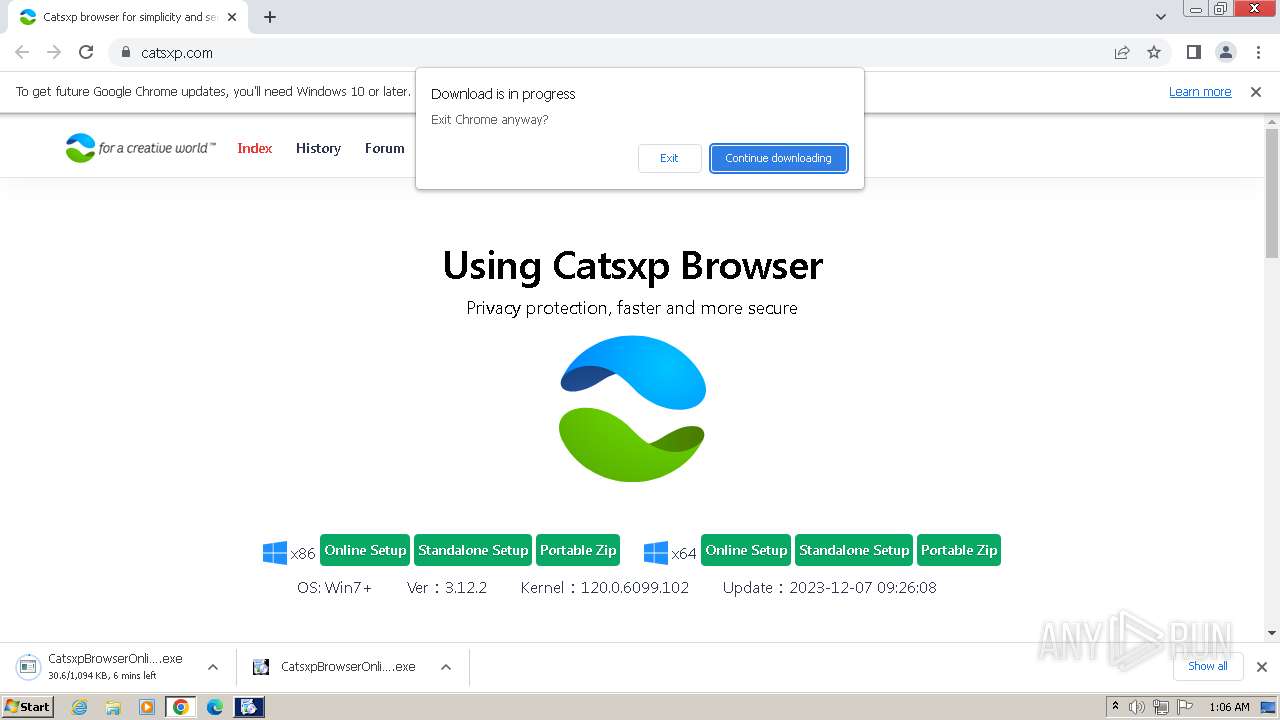The image size is (1280, 720).
Task: Click the Chrome taskbar icon
Action: [x=181, y=707]
